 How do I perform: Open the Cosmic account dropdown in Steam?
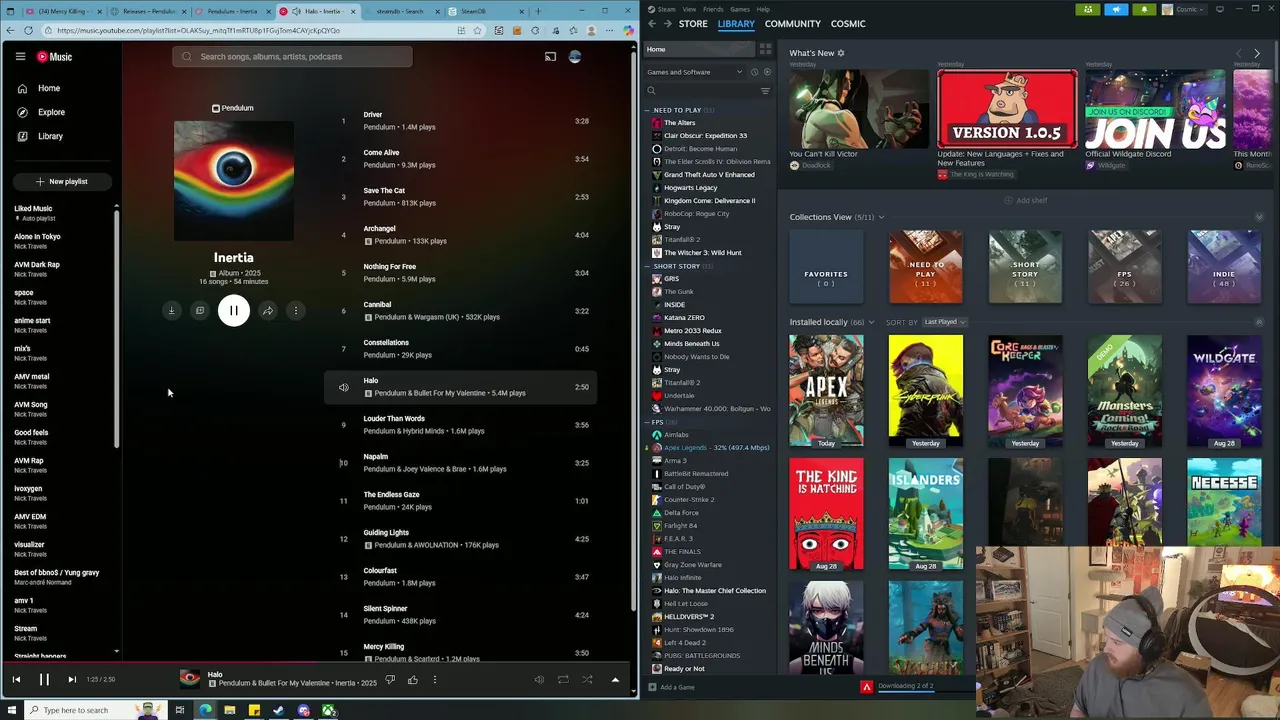coord(1183,9)
